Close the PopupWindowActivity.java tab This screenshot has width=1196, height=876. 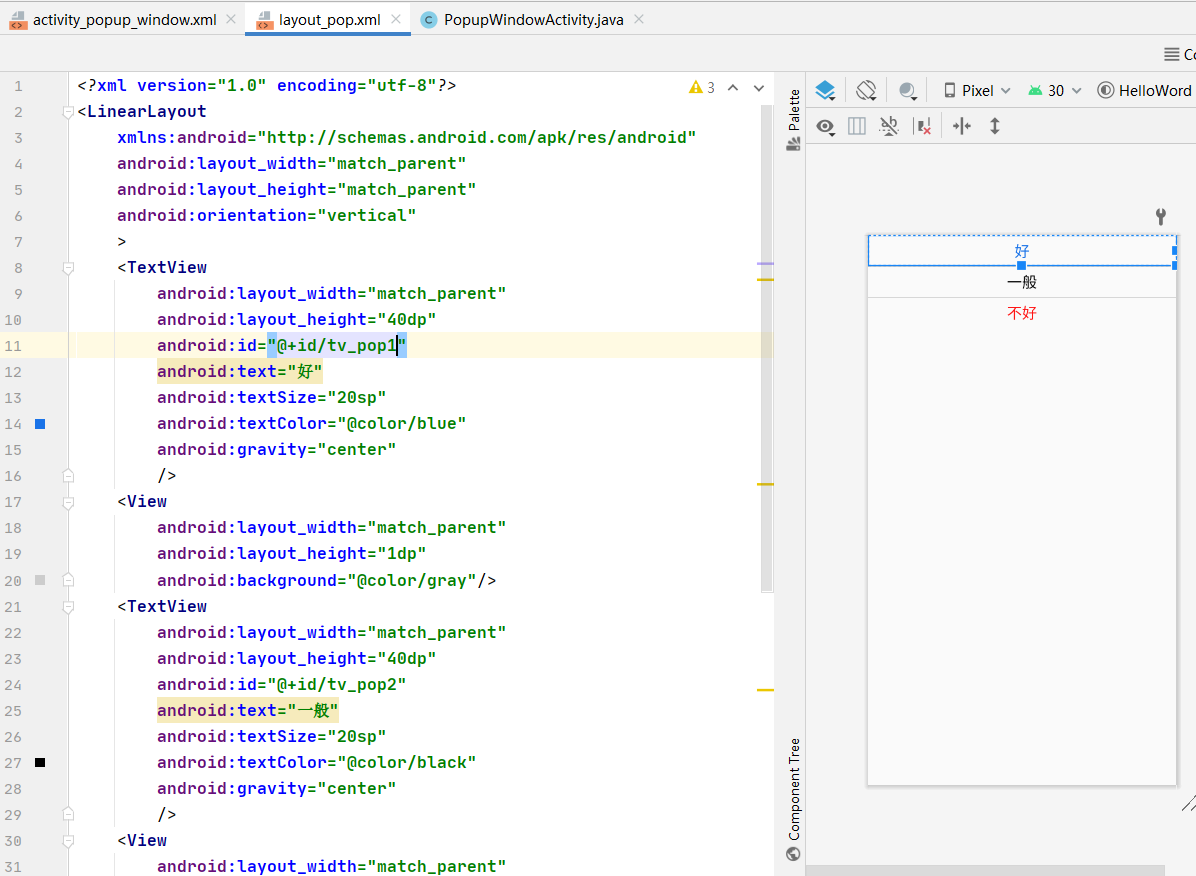point(639,19)
